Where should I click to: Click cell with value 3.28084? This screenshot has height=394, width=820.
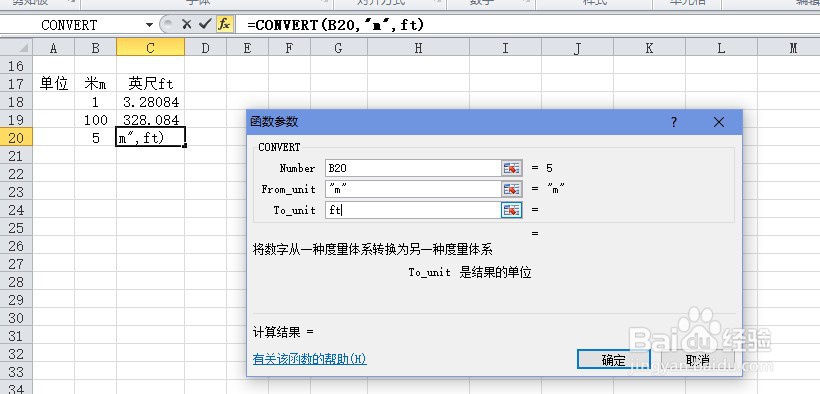150,102
